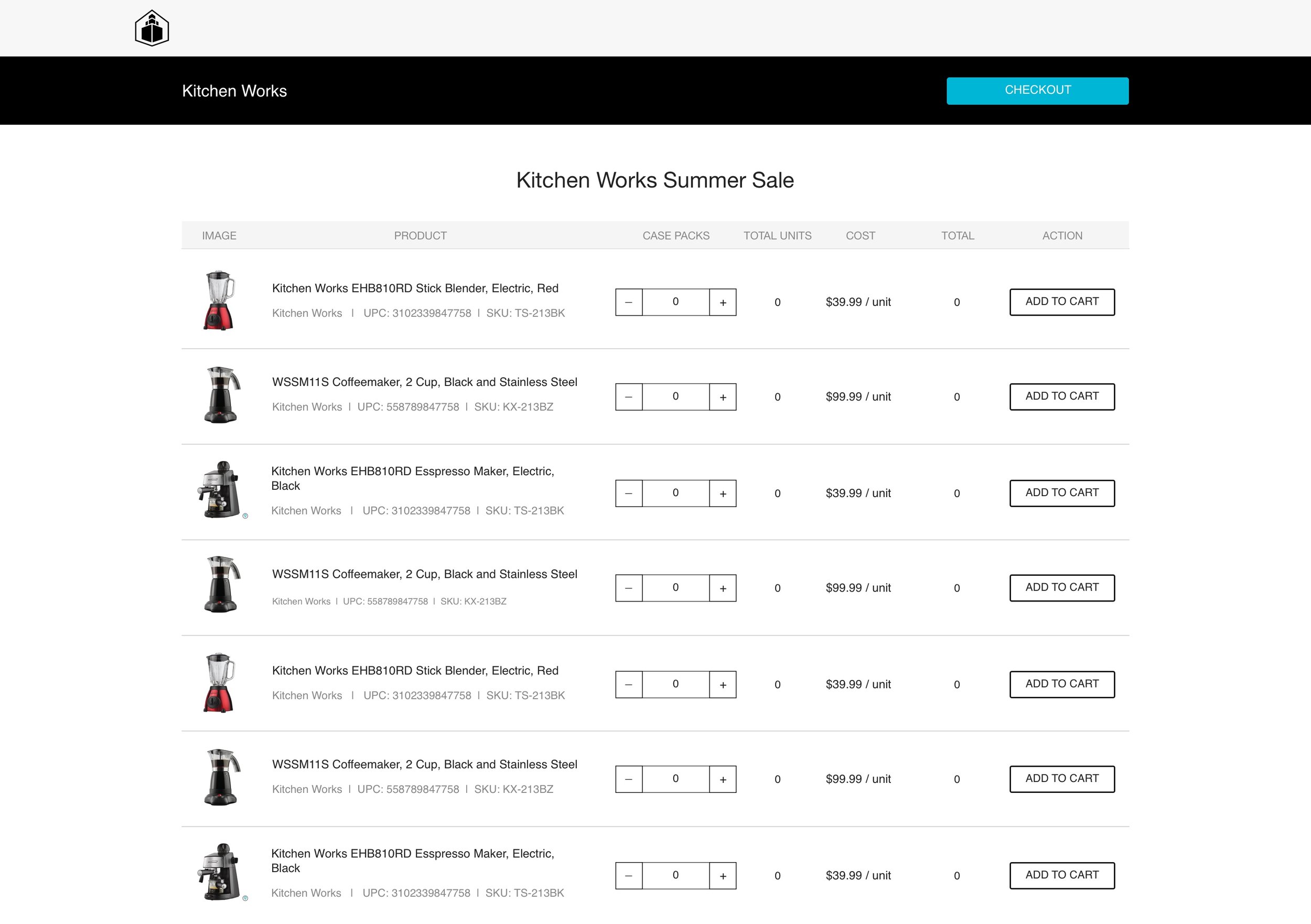Decrease case packs for first Esspresso Maker row
Screen dimensions: 1311x924
[x=629, y=493]
